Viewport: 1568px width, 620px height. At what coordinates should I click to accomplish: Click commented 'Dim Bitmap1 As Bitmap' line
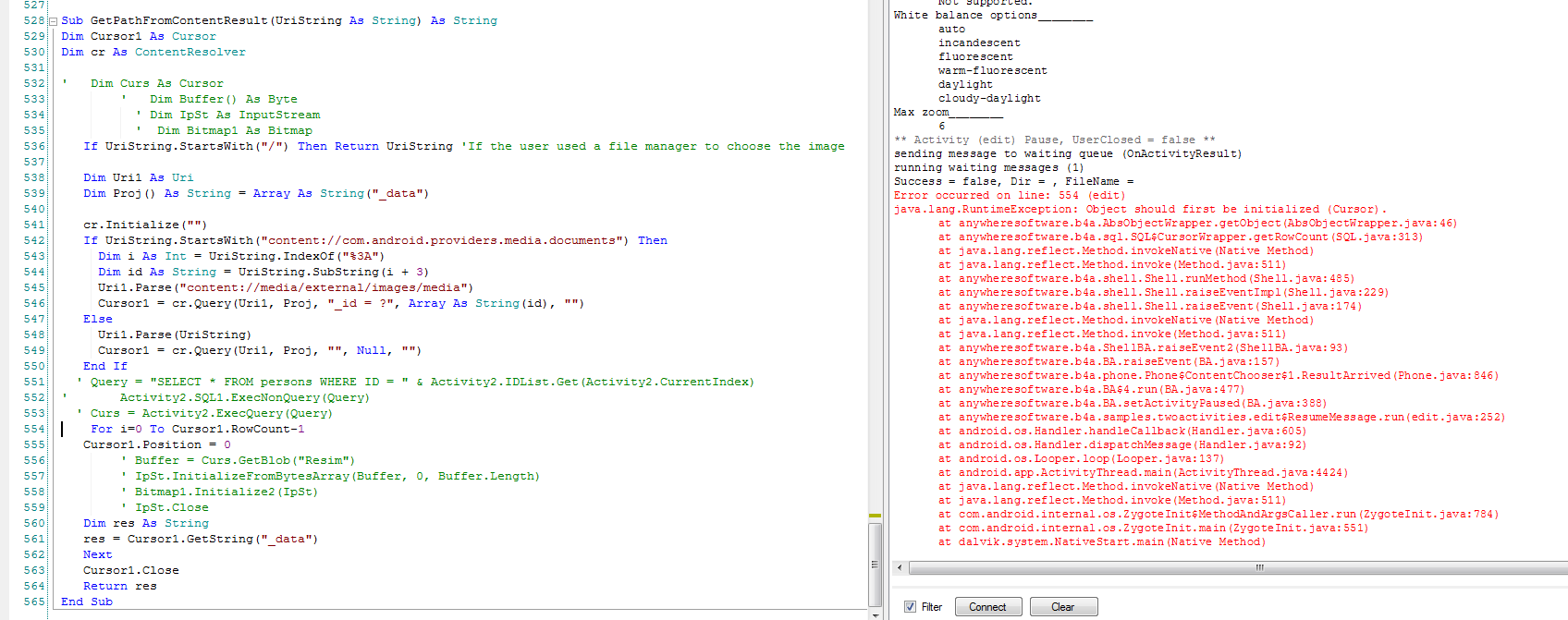(x=225, y=130)
